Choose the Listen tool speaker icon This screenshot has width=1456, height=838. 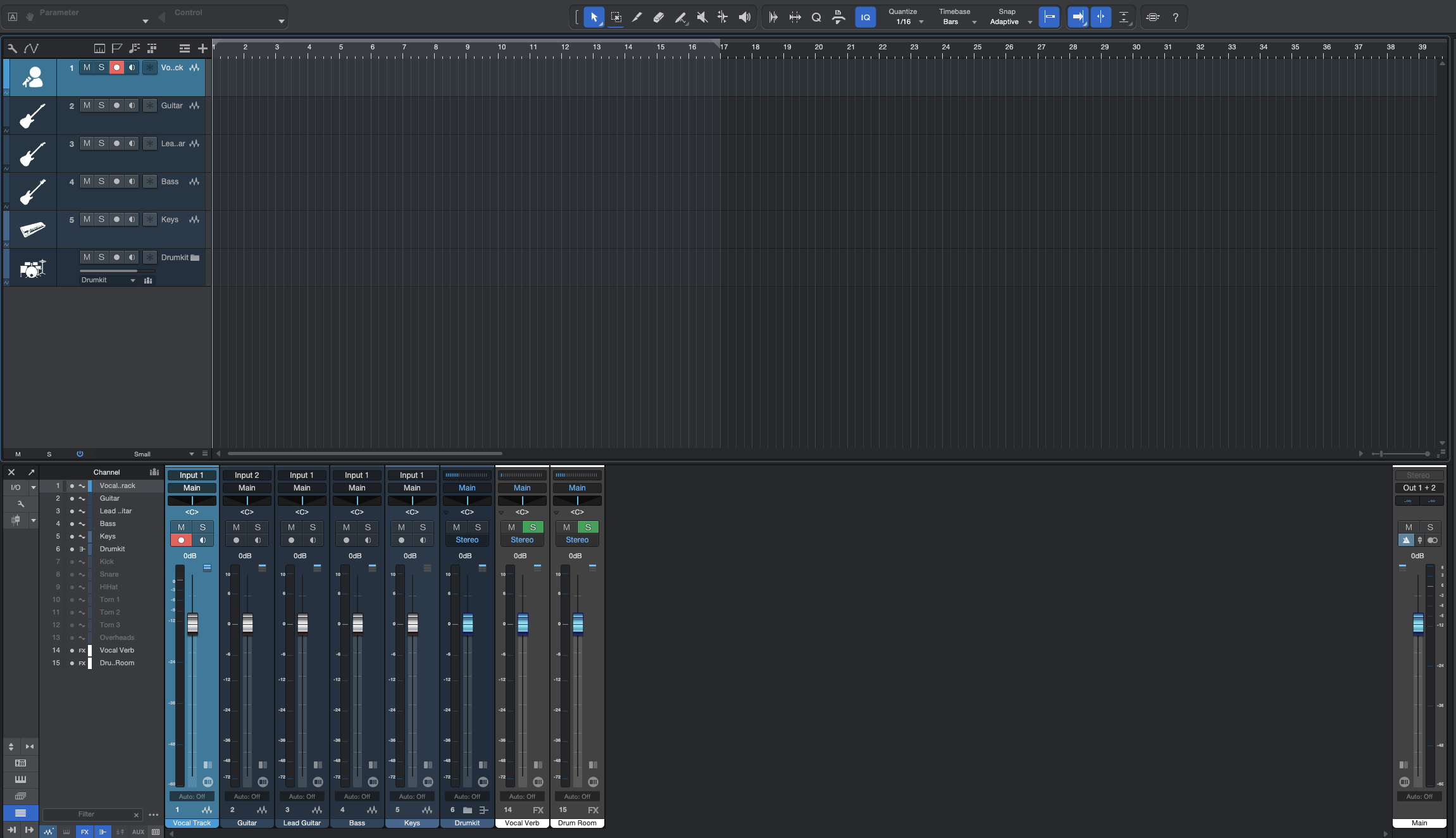coord(745,17)
